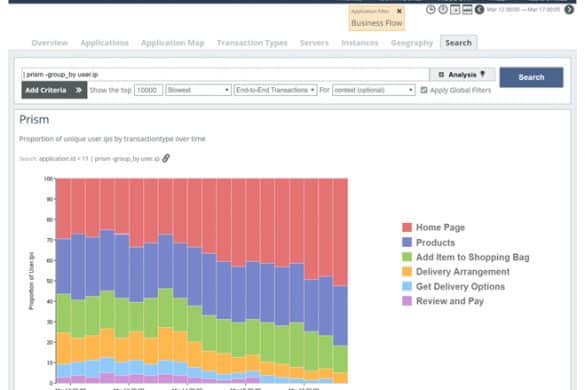
Task: Click the timeline bar icon beside calendar
Action: 467,10
